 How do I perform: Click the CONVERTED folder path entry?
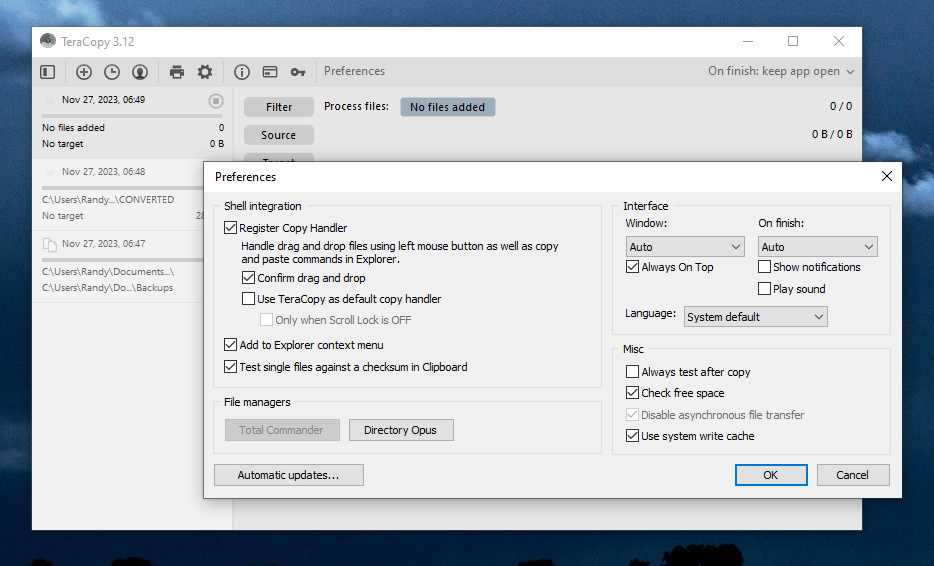coord(108,200)
